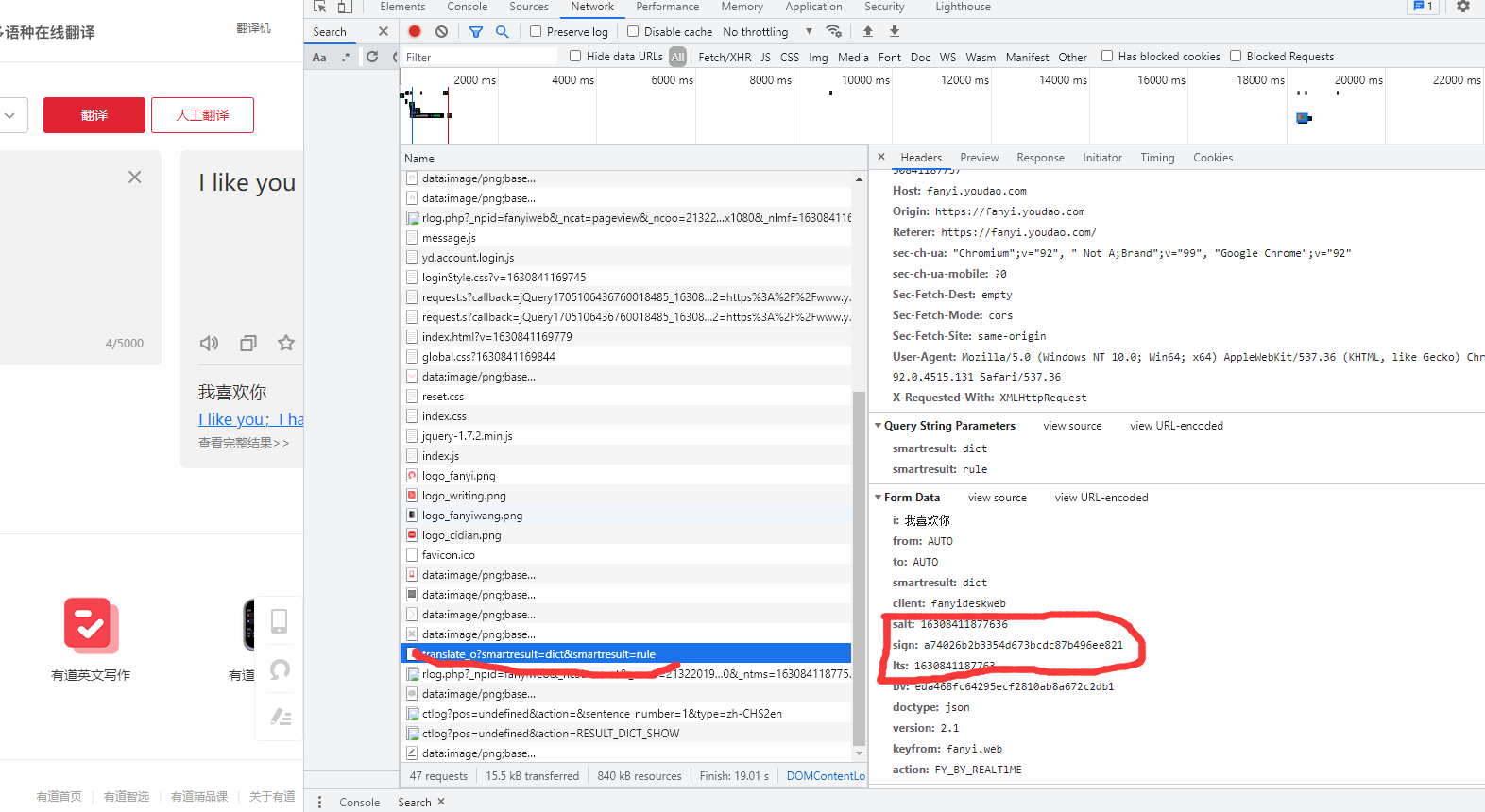Viewport: 1485px width, 812px height.
Task: Open the language selection dropdown arrow
Action: click(x=10, y=115)
